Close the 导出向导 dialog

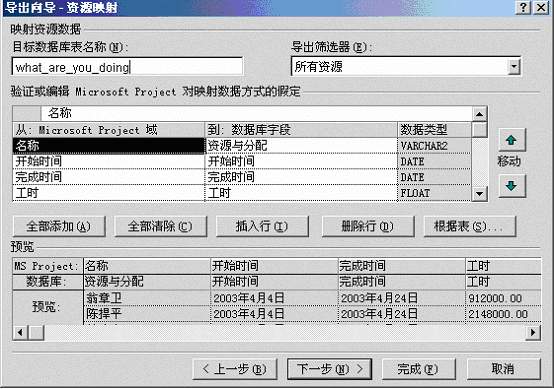point(541,7)
